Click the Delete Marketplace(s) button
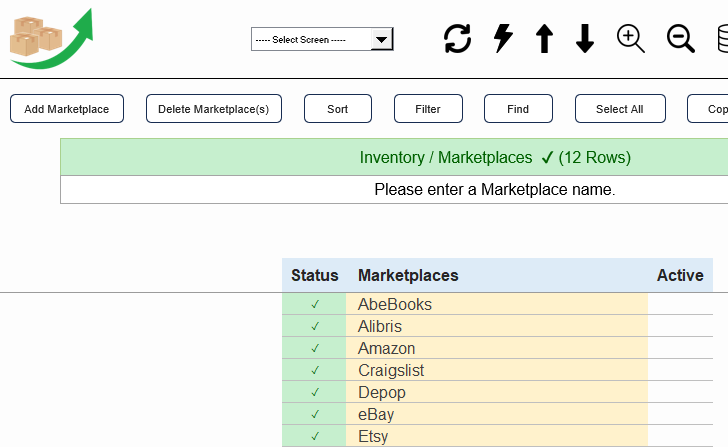Image resolution: width=728 pixels, height=447 pixels. point(214,109)
